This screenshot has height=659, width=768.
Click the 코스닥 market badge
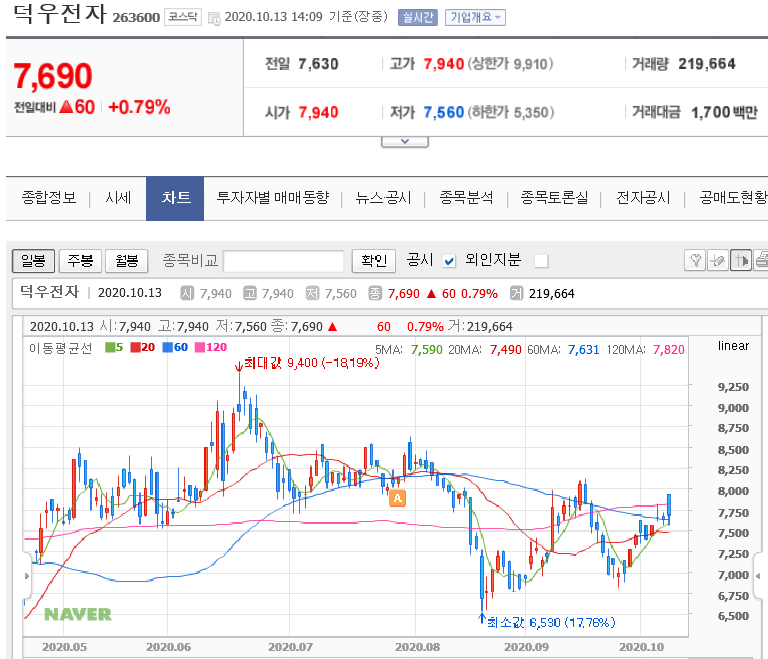183,17
